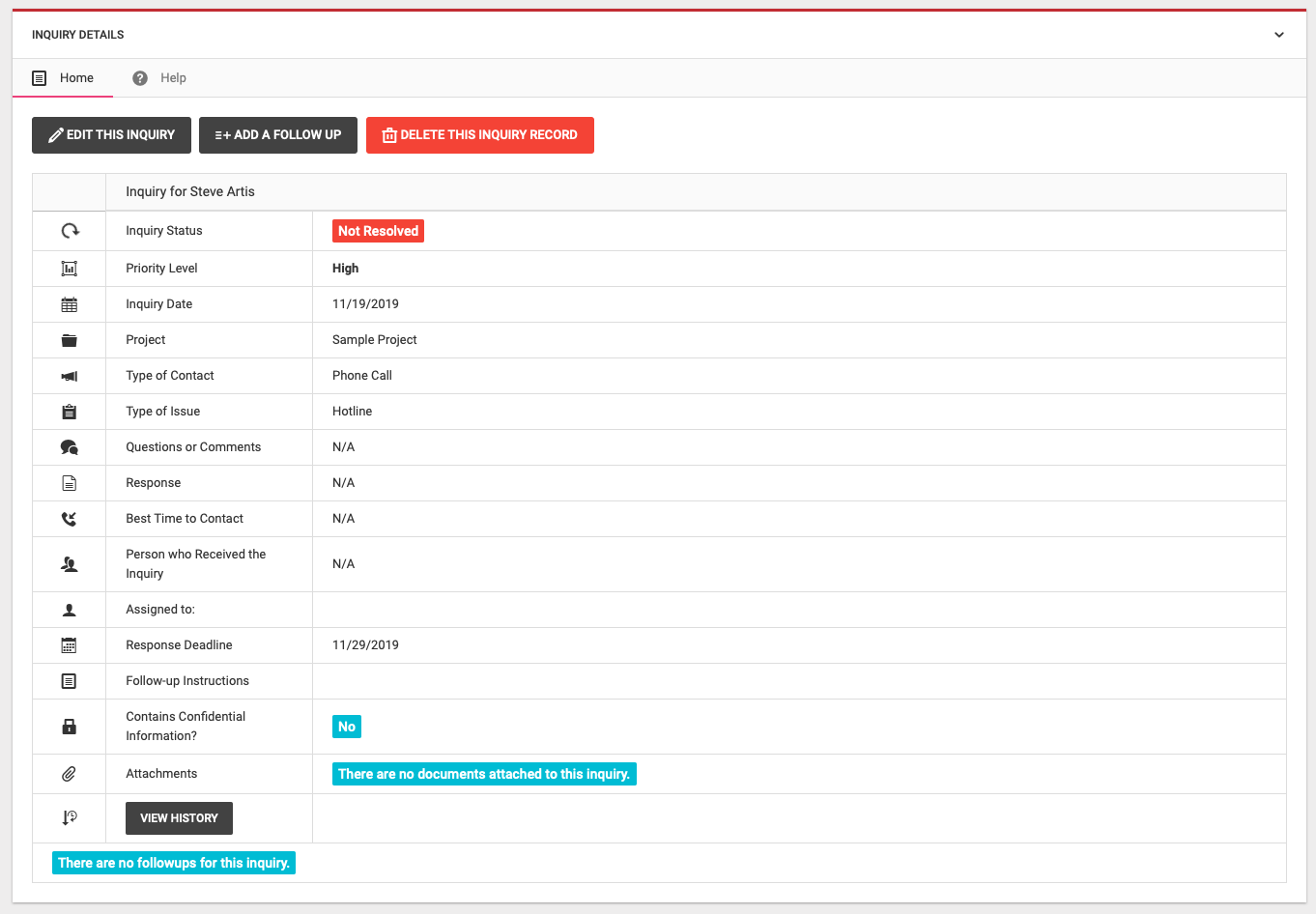The image size is (1316, 914).
Task: Switch to the Home tab
Action: (64, 78)
